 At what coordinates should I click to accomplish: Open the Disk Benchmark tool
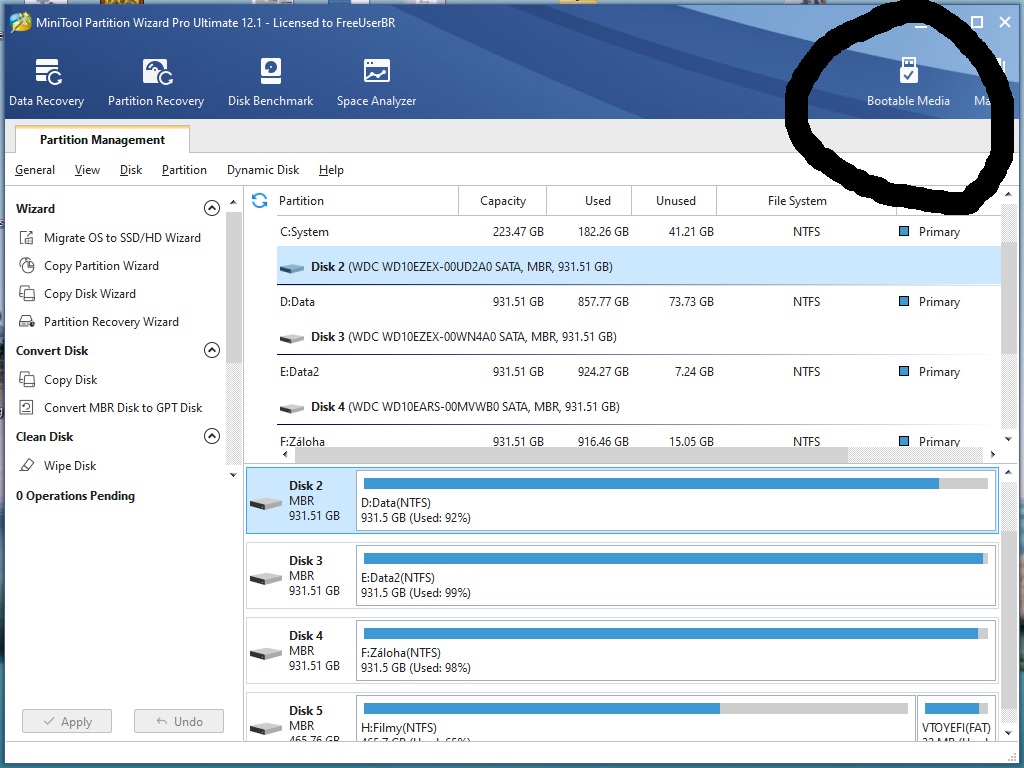click(x=270, y=82)
